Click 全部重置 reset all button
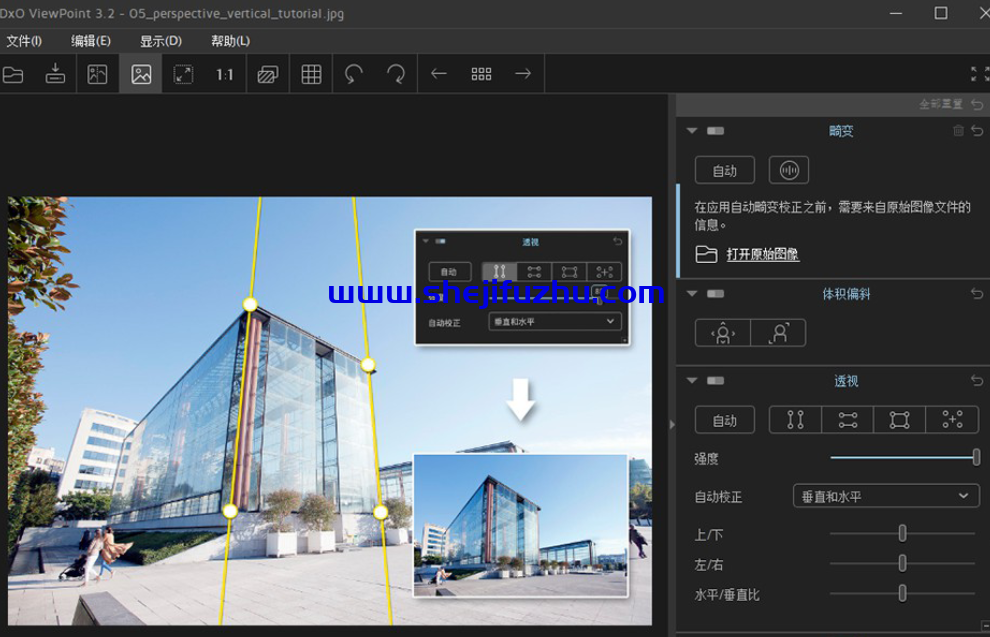This screenshot has height=637, width=990. pyautogui.click(x=941, y=104)
